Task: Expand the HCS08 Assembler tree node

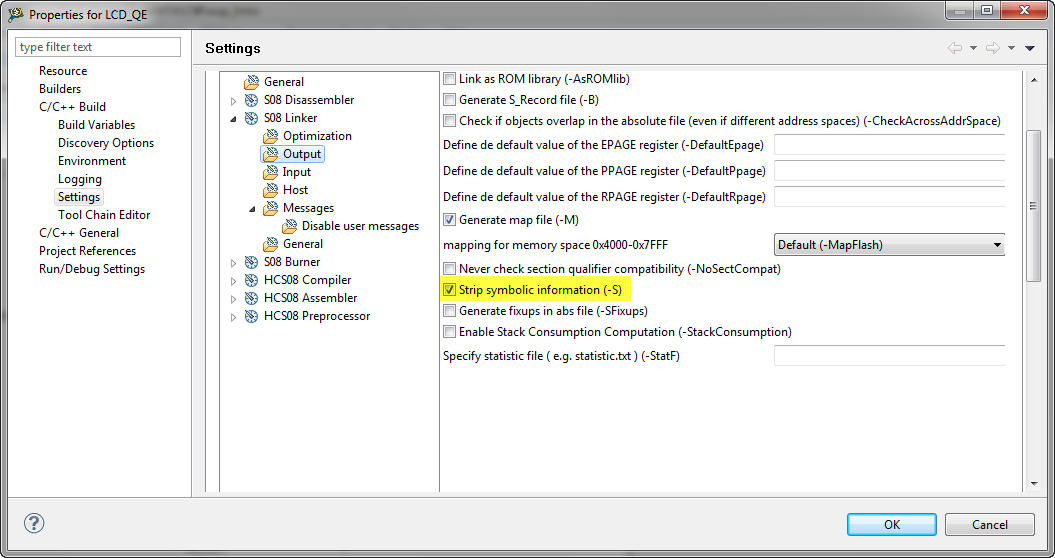Action: (234, 298)
